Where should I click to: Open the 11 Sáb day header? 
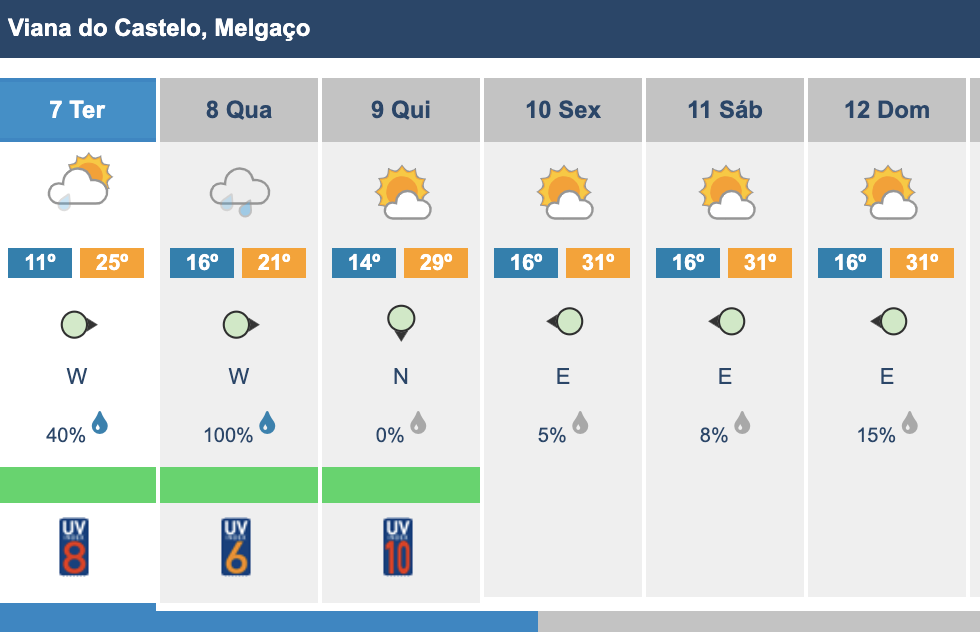point(725,110)
